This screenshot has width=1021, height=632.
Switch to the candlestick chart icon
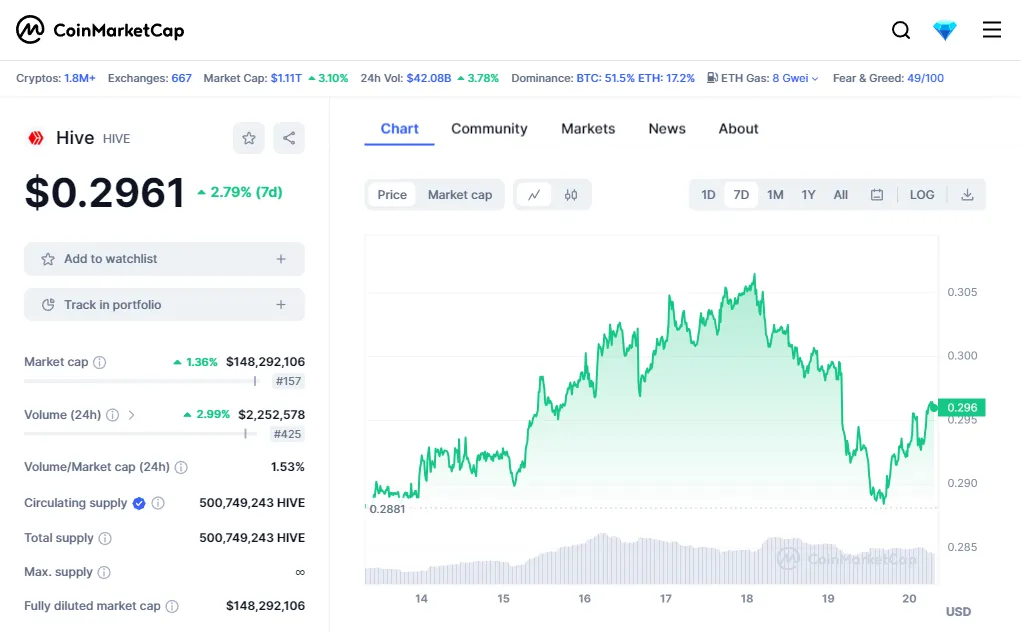pos(571,195)
